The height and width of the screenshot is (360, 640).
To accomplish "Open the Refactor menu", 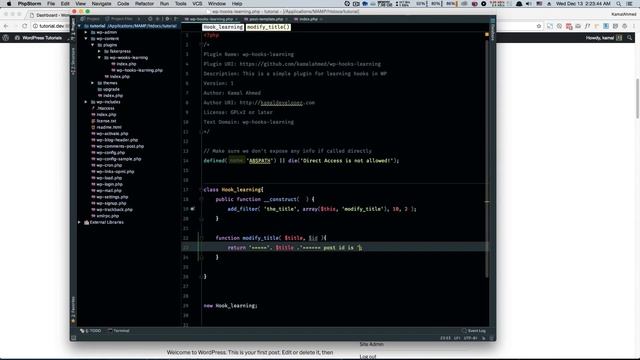I will (144, 4).
